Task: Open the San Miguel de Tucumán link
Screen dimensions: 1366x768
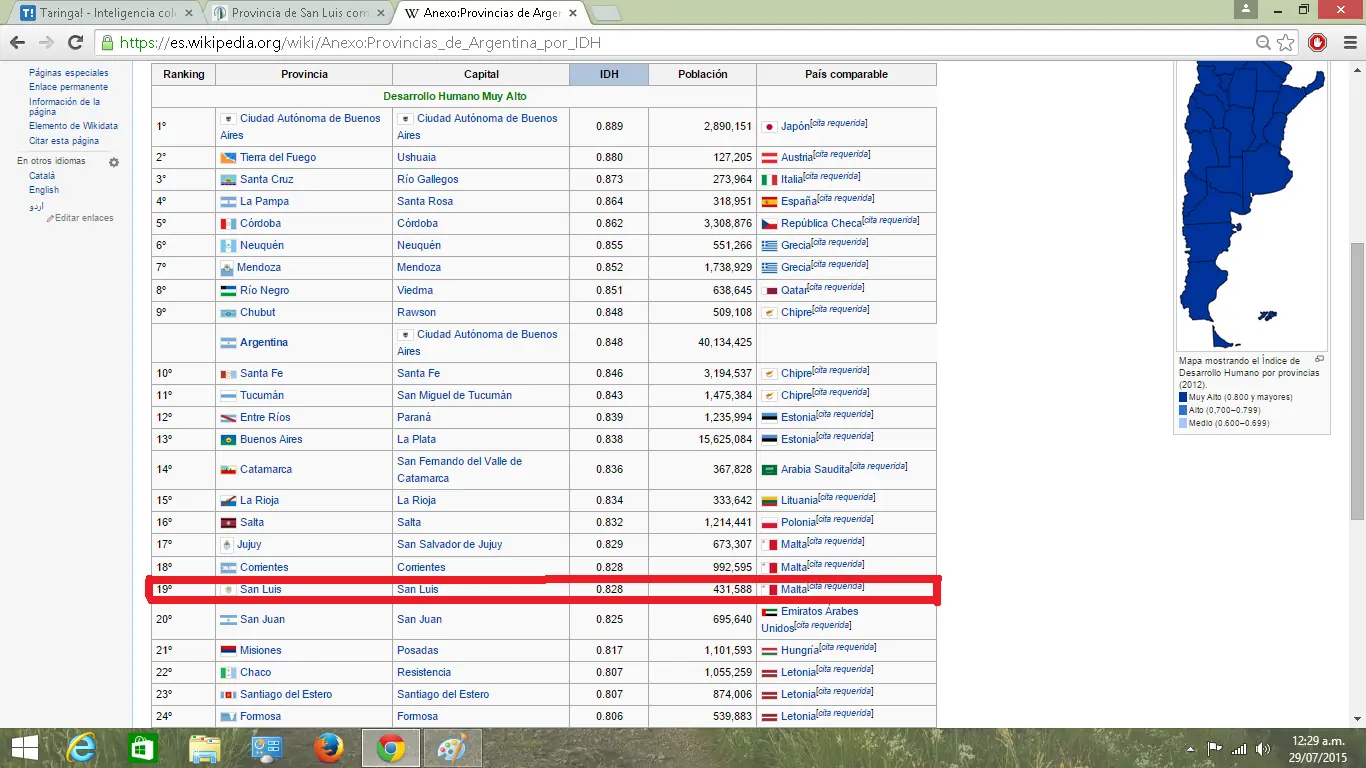Action: [x=454, y=396]
